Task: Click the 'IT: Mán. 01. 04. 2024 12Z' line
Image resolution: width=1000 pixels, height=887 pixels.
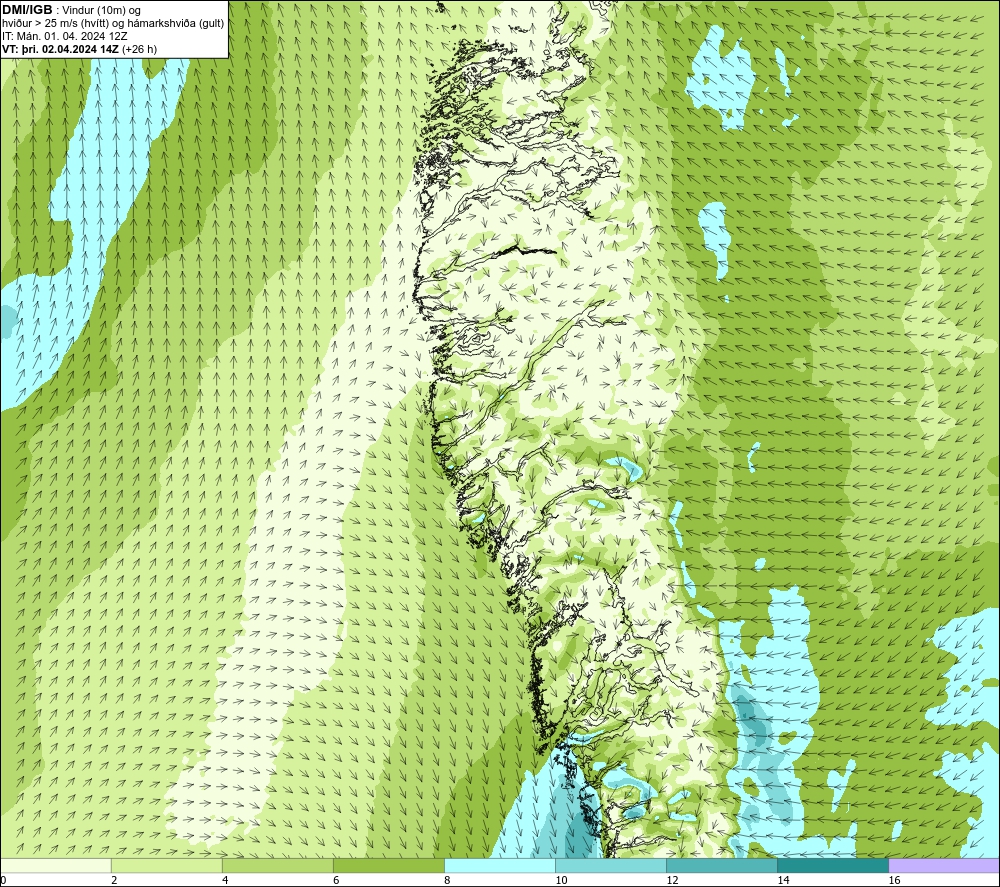Action: 64,36
